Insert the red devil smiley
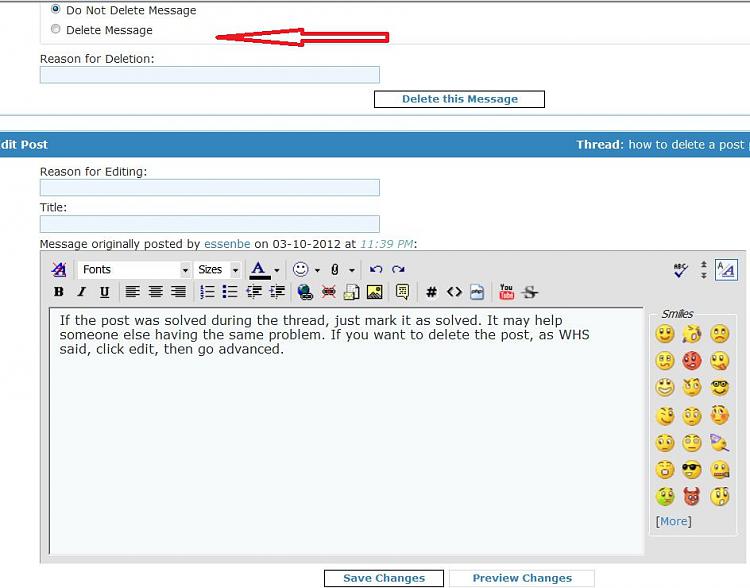The height and width of the screenshot is (588, 750). pos(692,496)
